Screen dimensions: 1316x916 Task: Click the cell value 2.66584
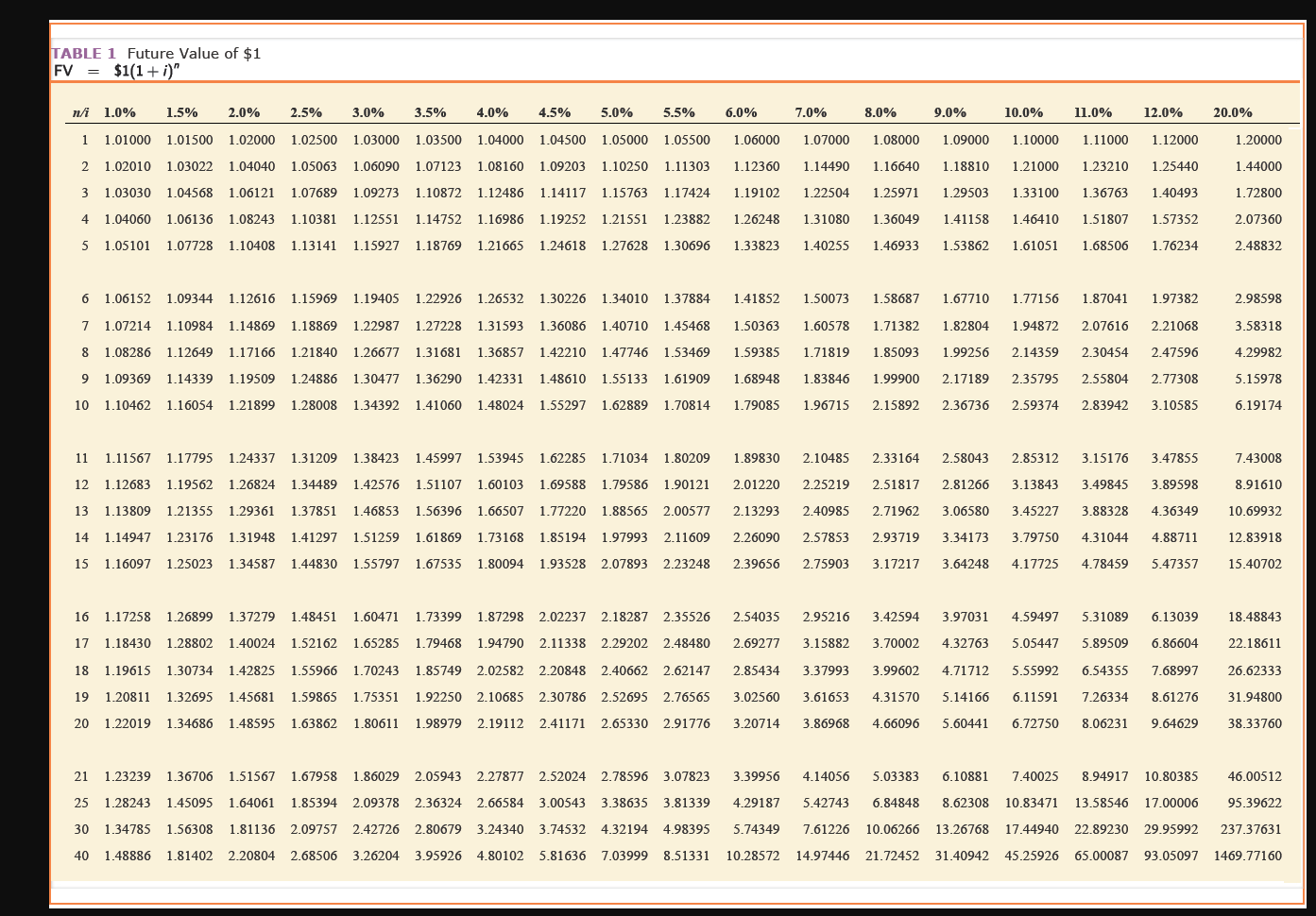pos(500,803)
